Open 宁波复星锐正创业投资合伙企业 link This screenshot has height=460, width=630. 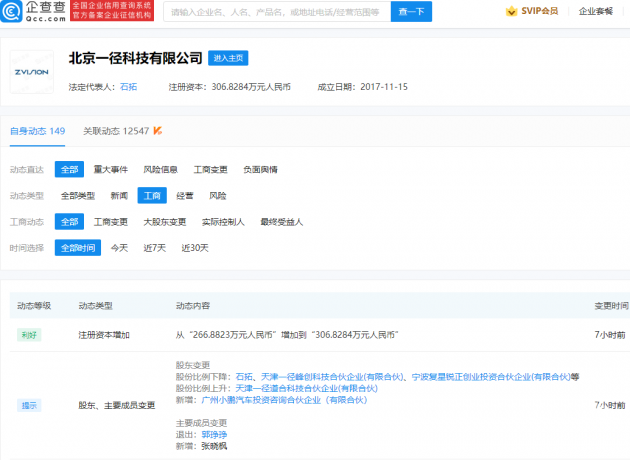point(492,377)
